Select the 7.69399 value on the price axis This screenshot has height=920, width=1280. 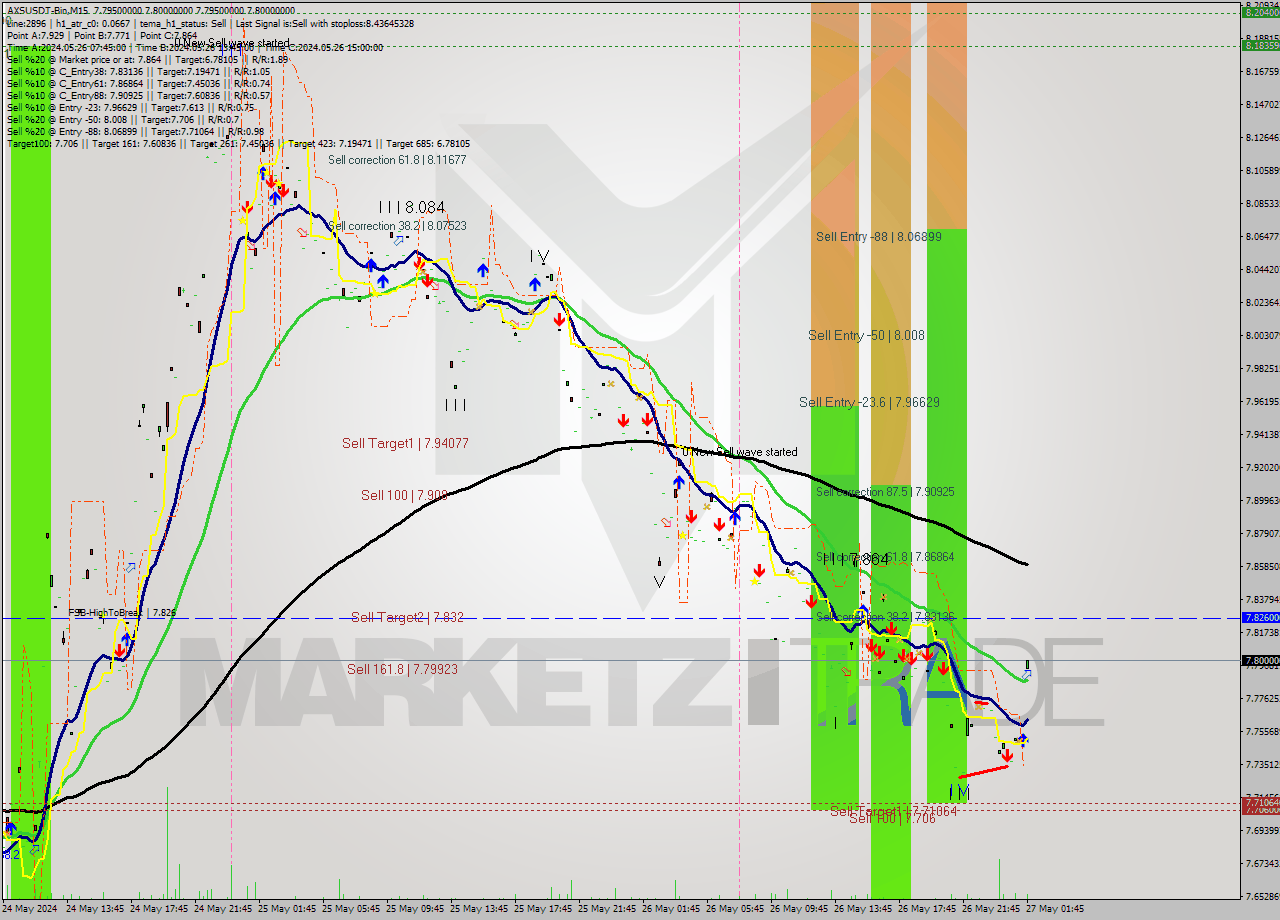(1262, 830)
